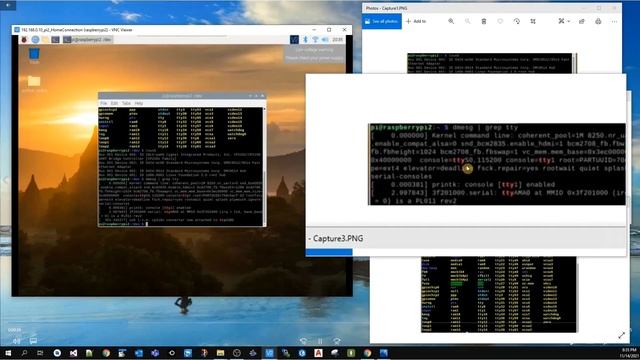This screenshot has width=640, height=360.
Task: Click the enlarged dmesg terminal preview image
Action: (497, 164)
